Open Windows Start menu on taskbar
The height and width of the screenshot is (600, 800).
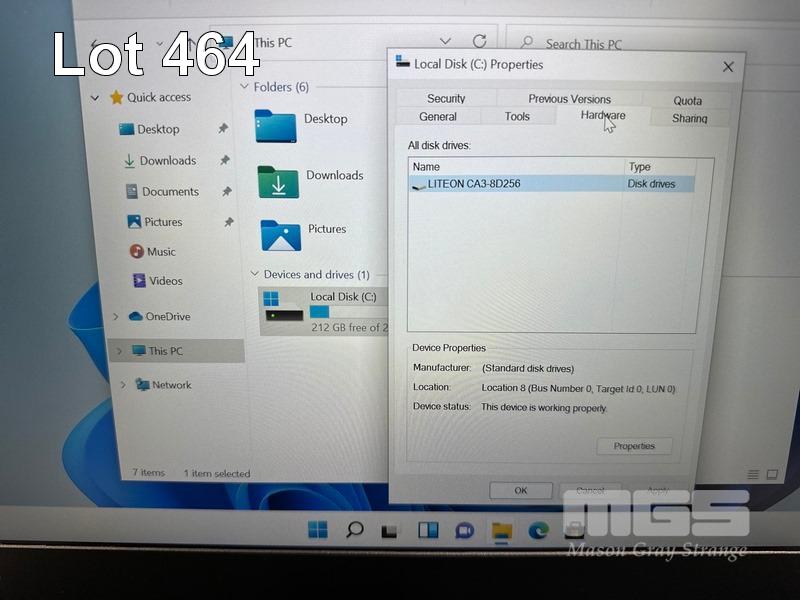pos(317,530)
